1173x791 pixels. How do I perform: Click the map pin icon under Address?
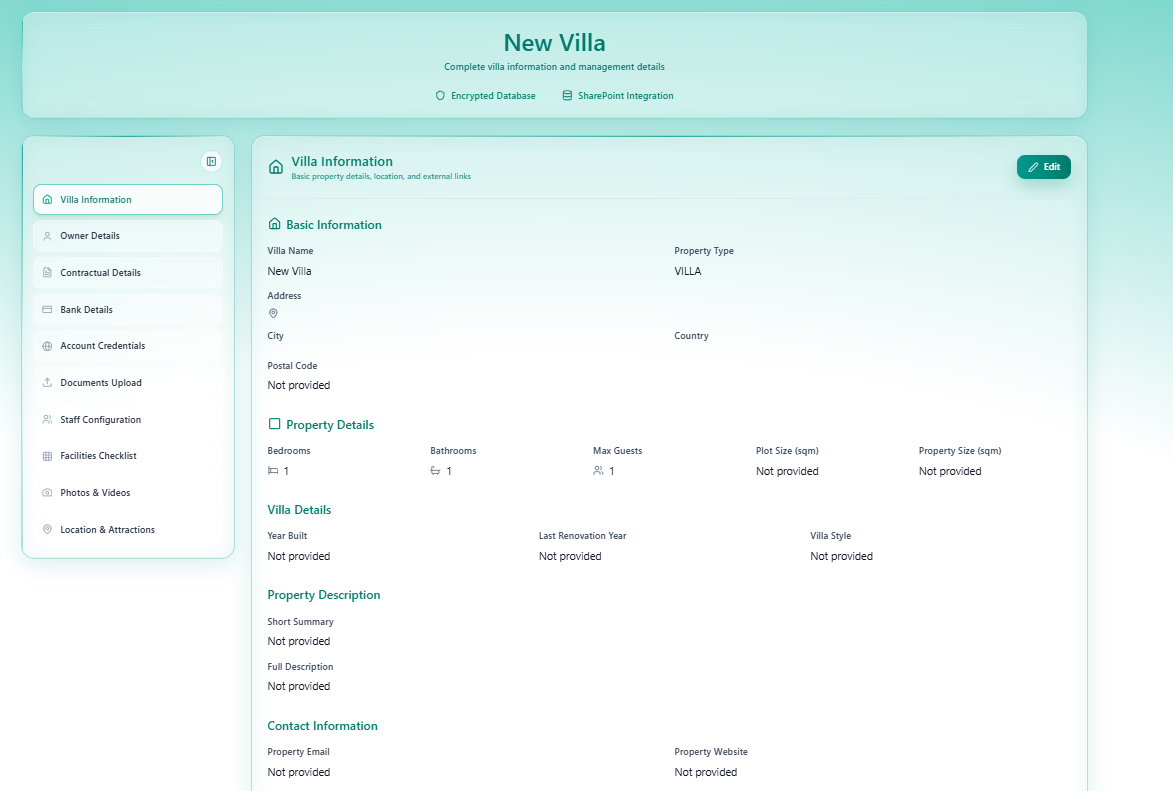273,314
